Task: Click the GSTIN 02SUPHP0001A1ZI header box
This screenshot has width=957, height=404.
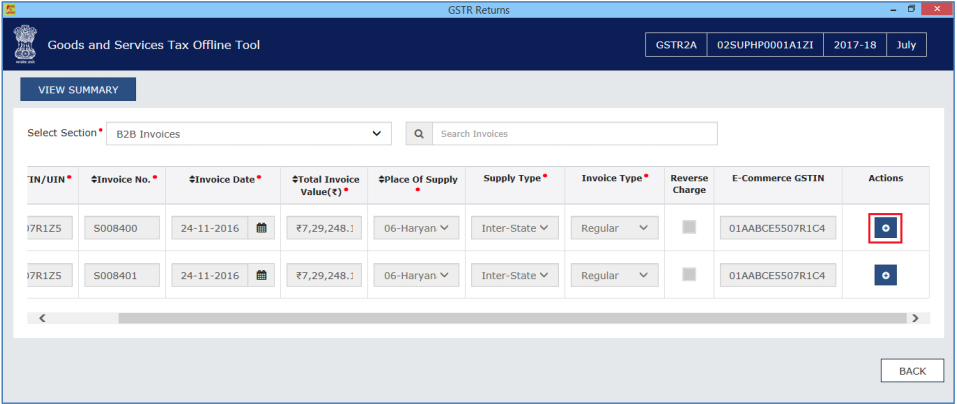Action: (x=765, y=45)
